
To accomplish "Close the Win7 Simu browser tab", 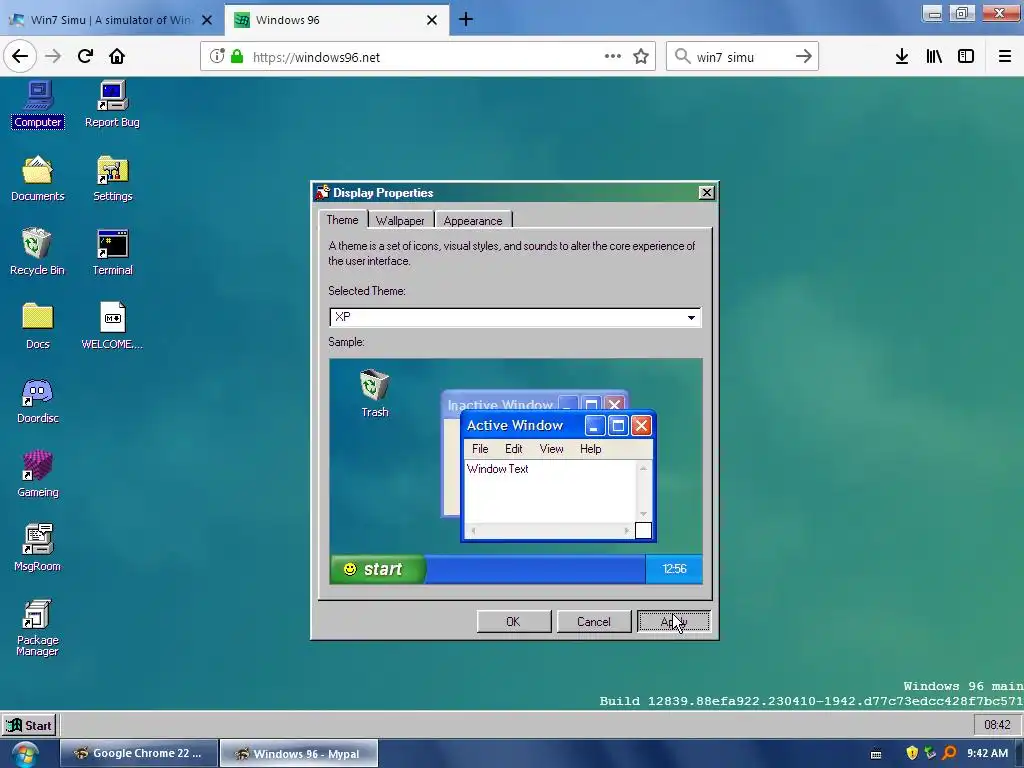I will [x=206, y=20].
